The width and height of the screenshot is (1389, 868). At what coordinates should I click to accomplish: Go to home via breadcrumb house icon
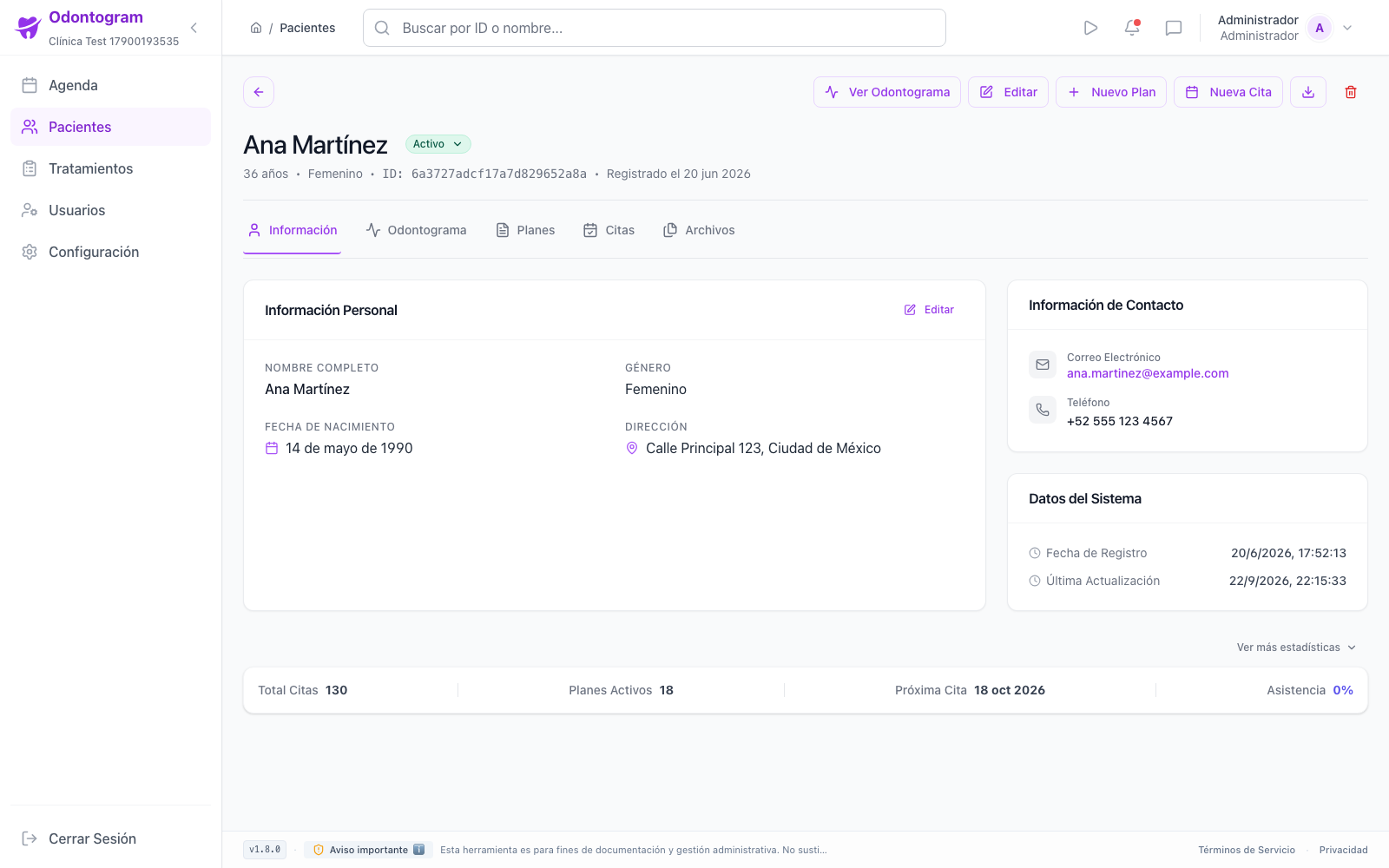pyautogui.click(x=256, y=28)
